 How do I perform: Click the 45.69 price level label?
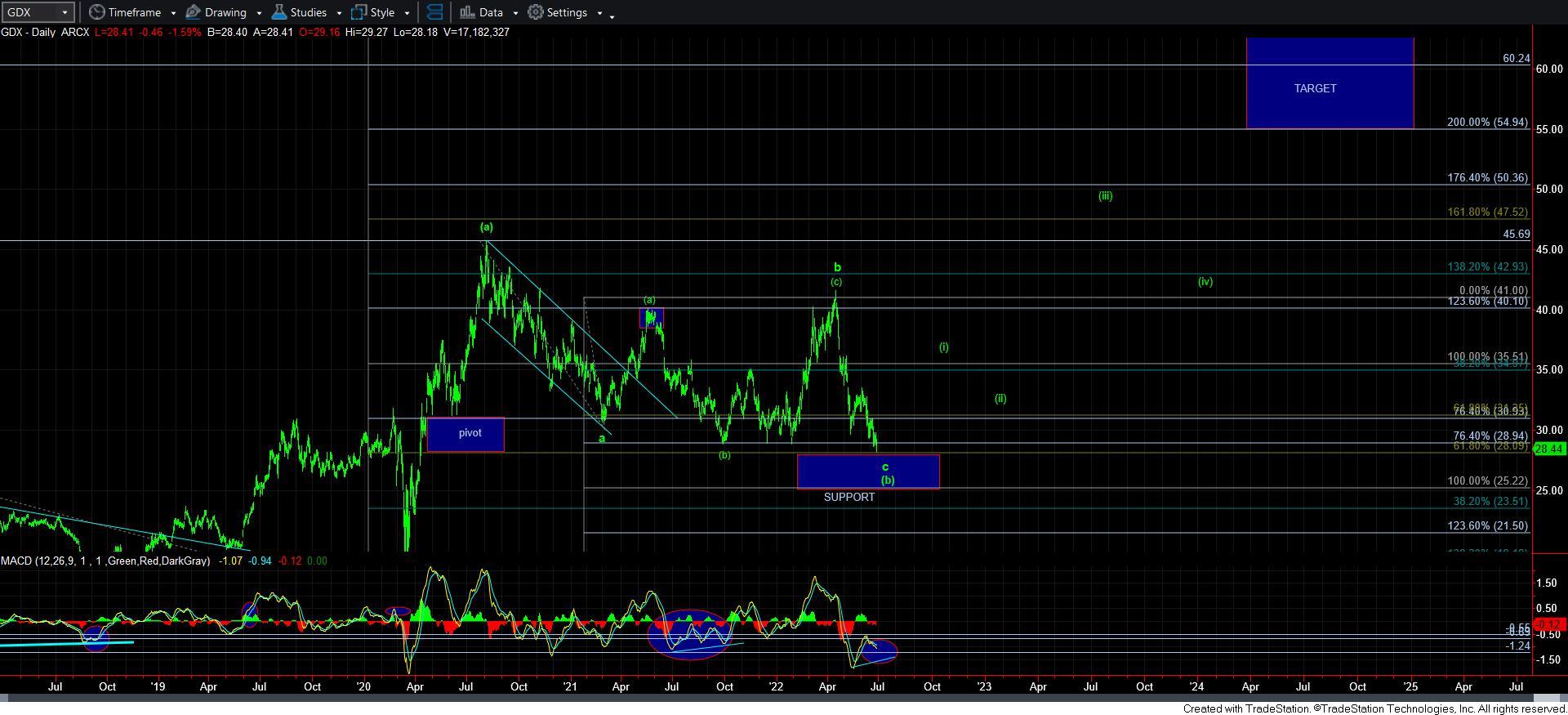(x=1516, y=234)
